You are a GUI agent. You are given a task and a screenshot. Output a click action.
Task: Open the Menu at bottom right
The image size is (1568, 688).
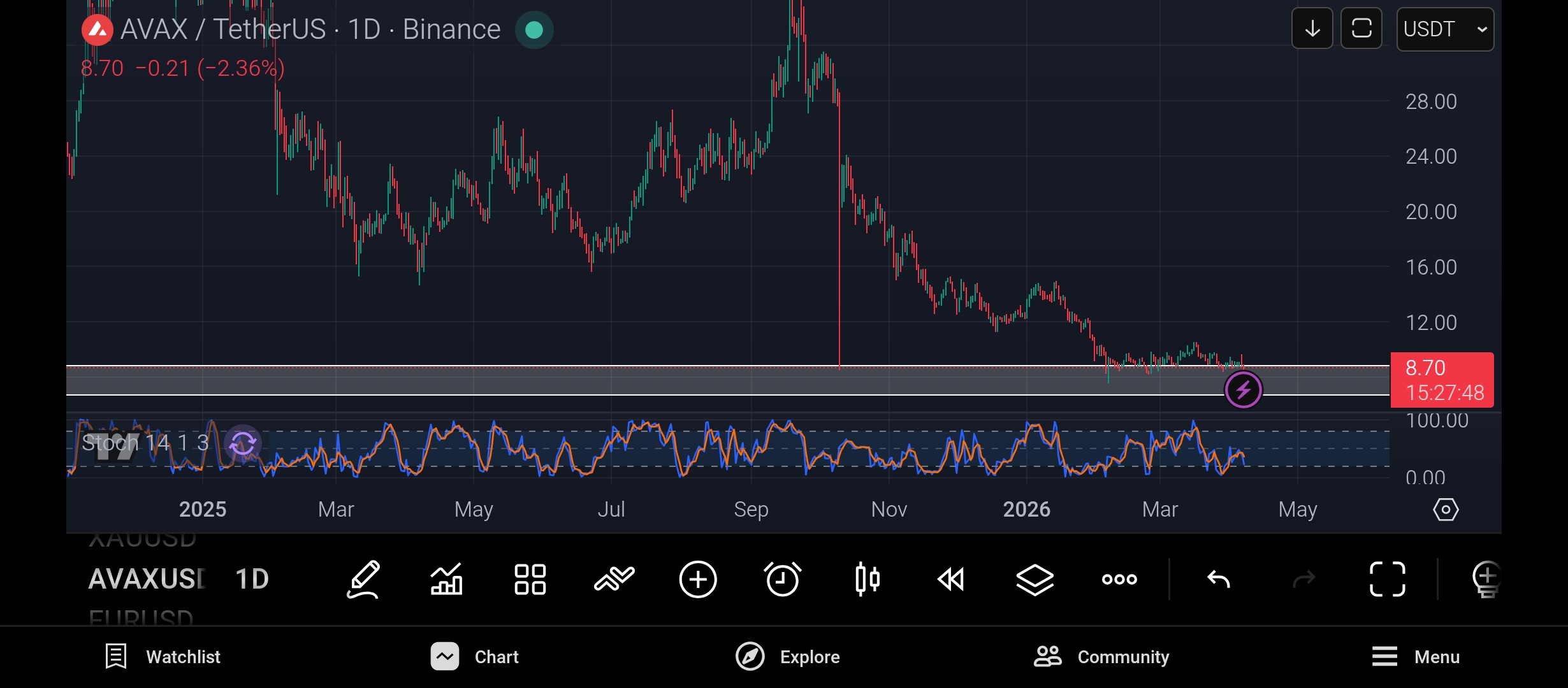(x=1416, y=657)
